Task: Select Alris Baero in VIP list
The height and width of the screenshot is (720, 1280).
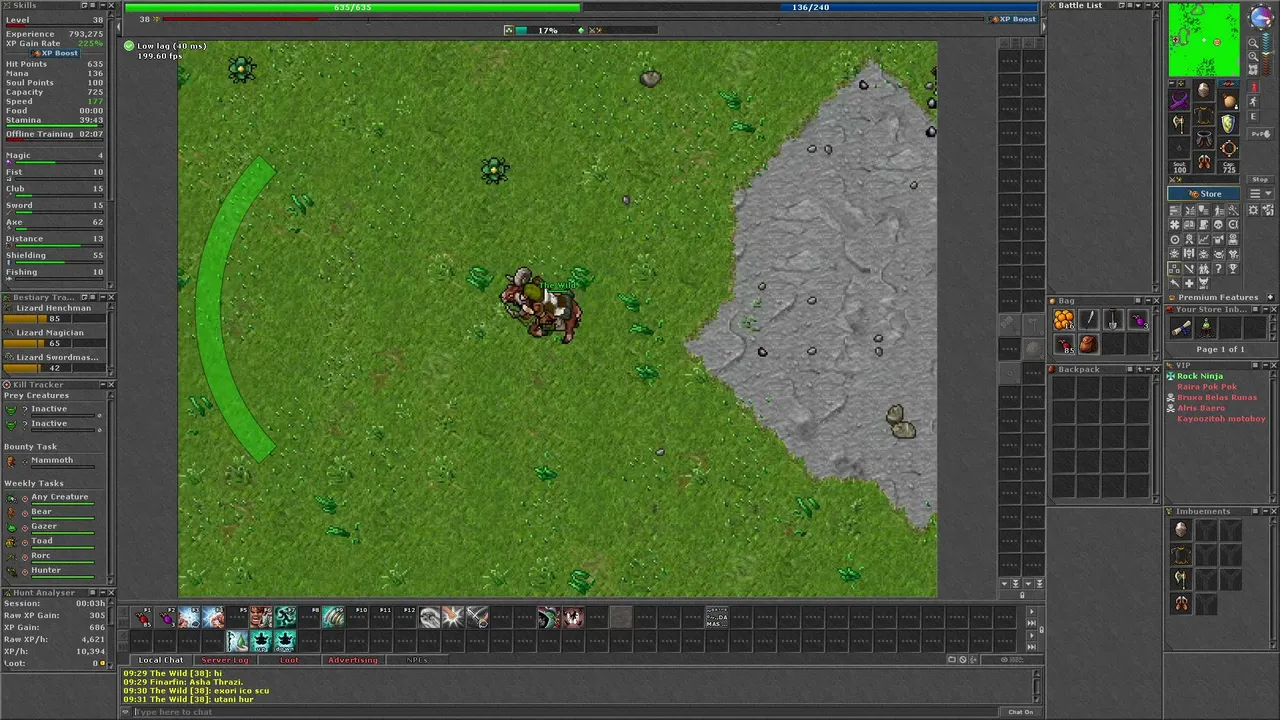Action: tap(1201, 408)
